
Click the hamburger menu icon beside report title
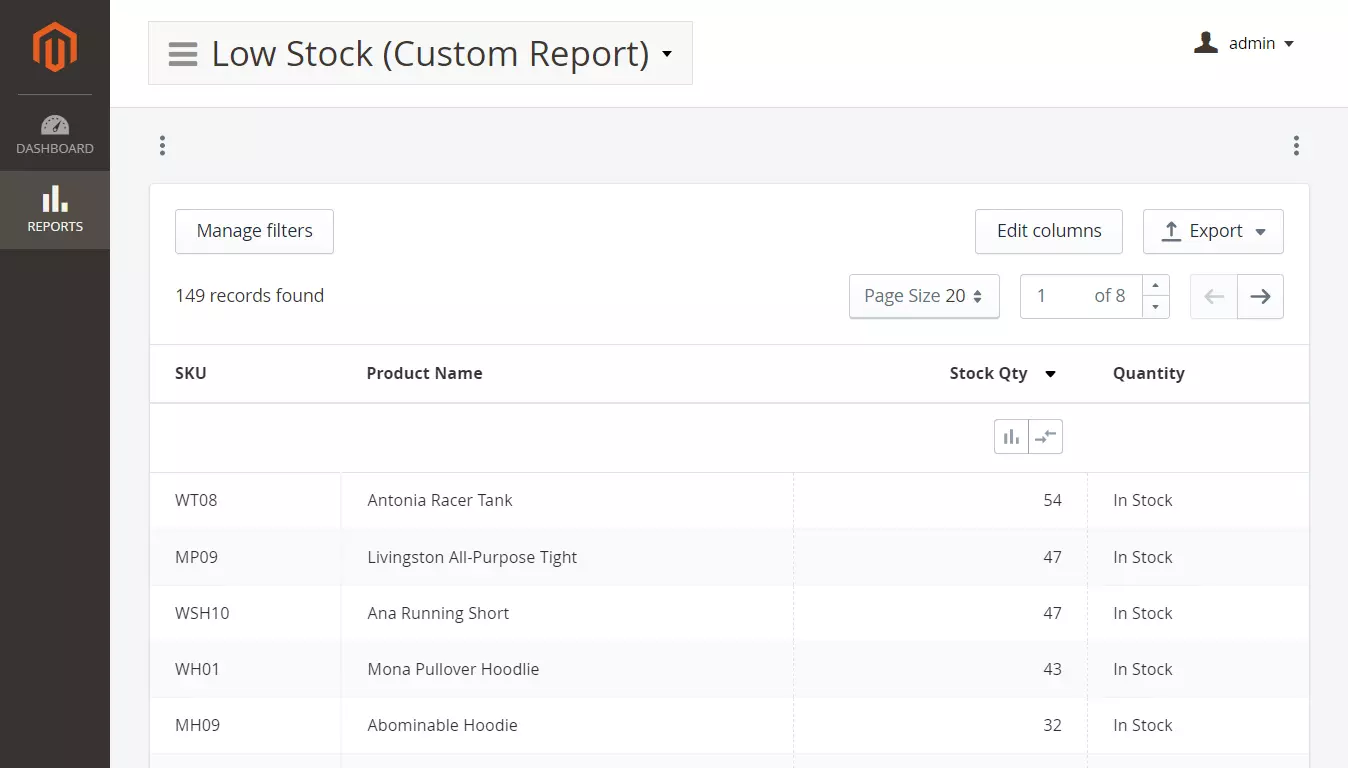pos(183,54)
